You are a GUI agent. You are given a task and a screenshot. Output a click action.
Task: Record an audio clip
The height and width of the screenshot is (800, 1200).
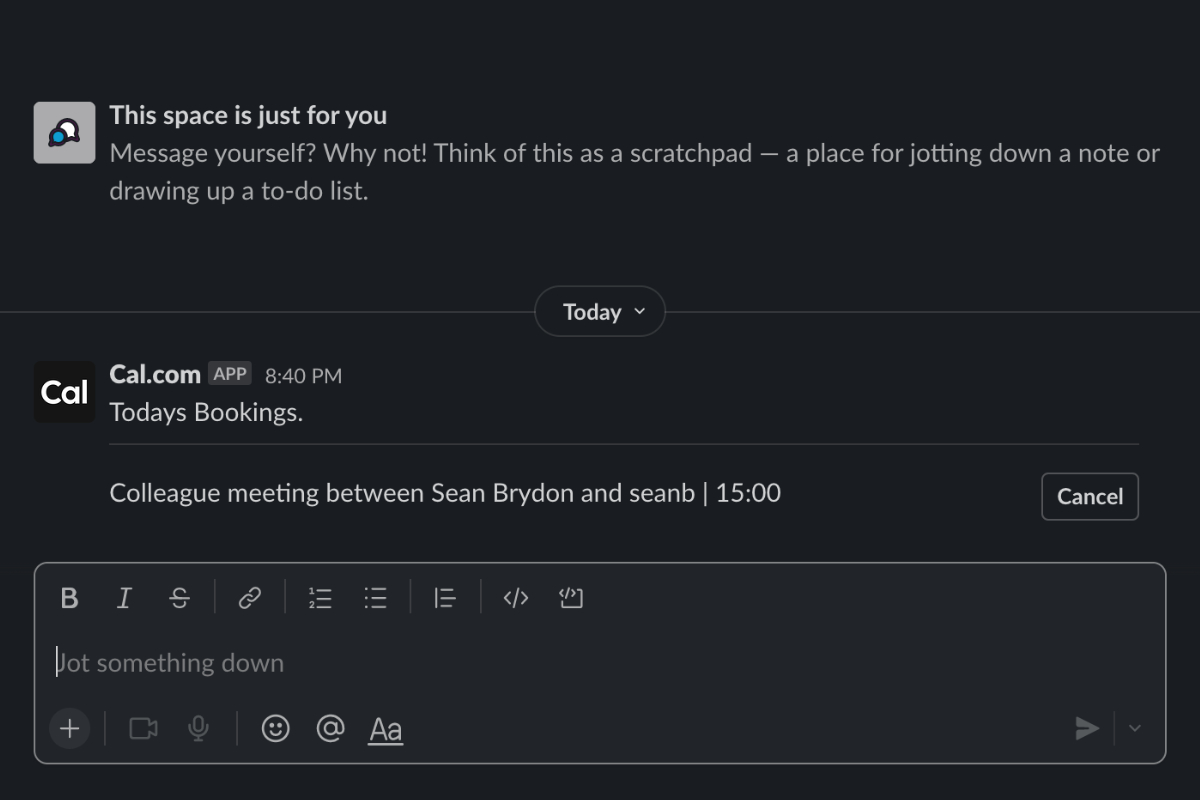click(199, 728)
